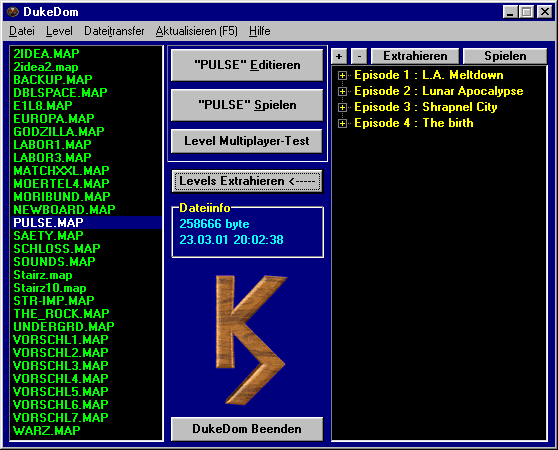
Task: Click the minus collapse-all button
Action: point(359,56)
